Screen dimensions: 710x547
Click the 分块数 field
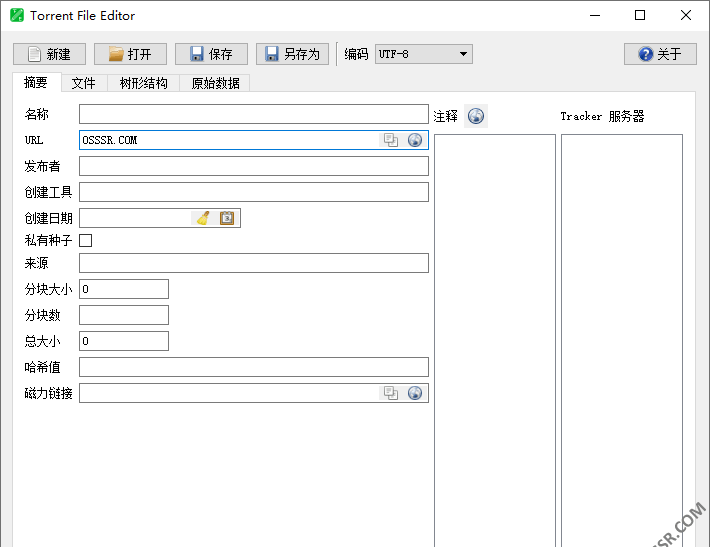click(x=124, y=315)
